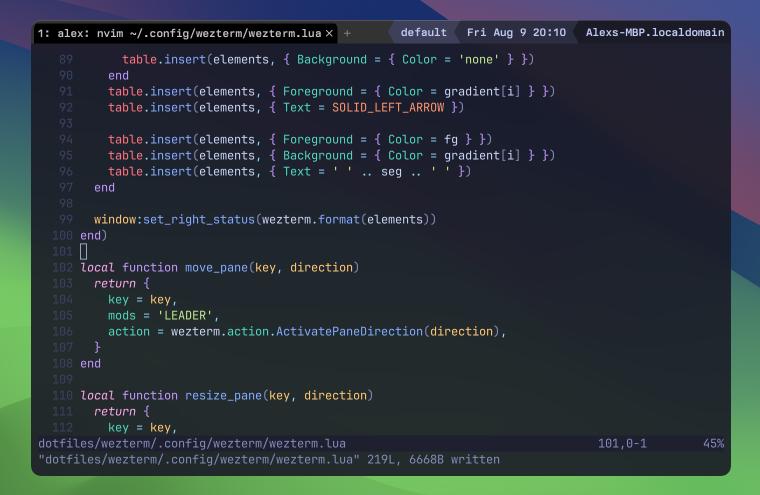This screenshot has height=495, width=760.
Task: Click 'set_right_status' on line 99
Action: 199,220
